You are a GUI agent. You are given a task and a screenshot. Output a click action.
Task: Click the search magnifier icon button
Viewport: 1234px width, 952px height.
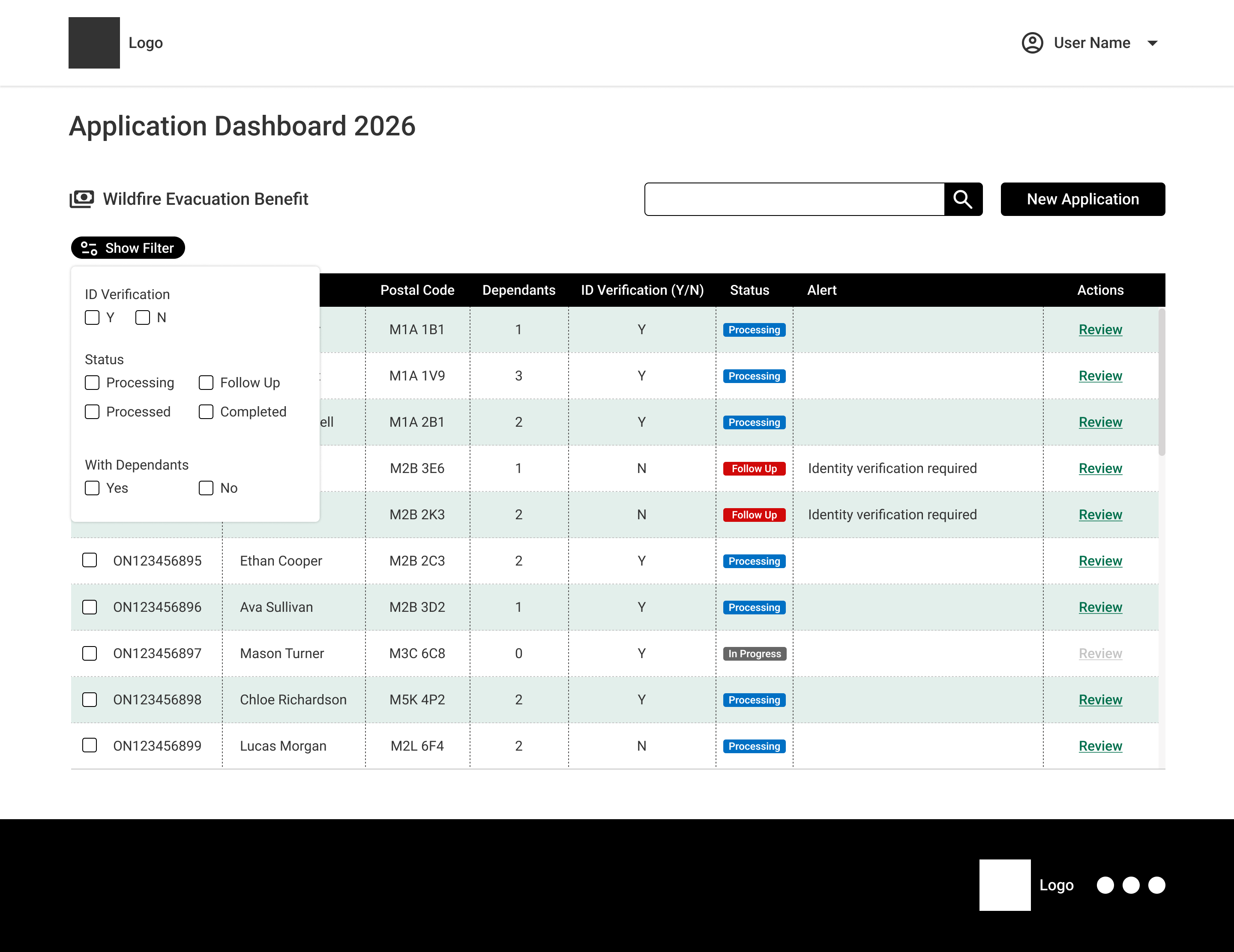[963, 199]
